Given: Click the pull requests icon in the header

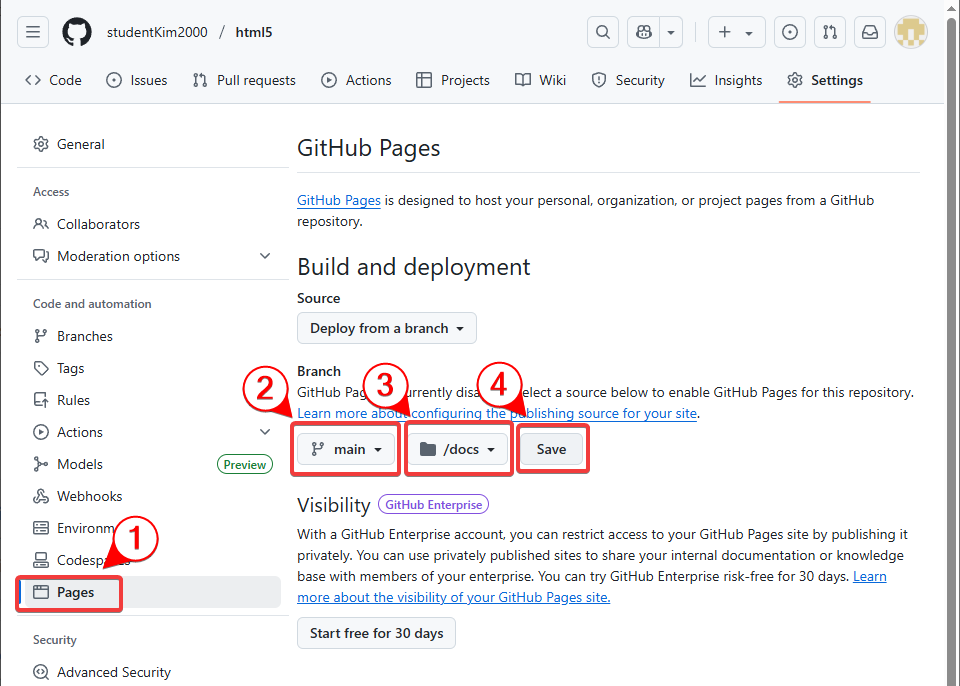Looking at the screenshot, I should (829, 32).
